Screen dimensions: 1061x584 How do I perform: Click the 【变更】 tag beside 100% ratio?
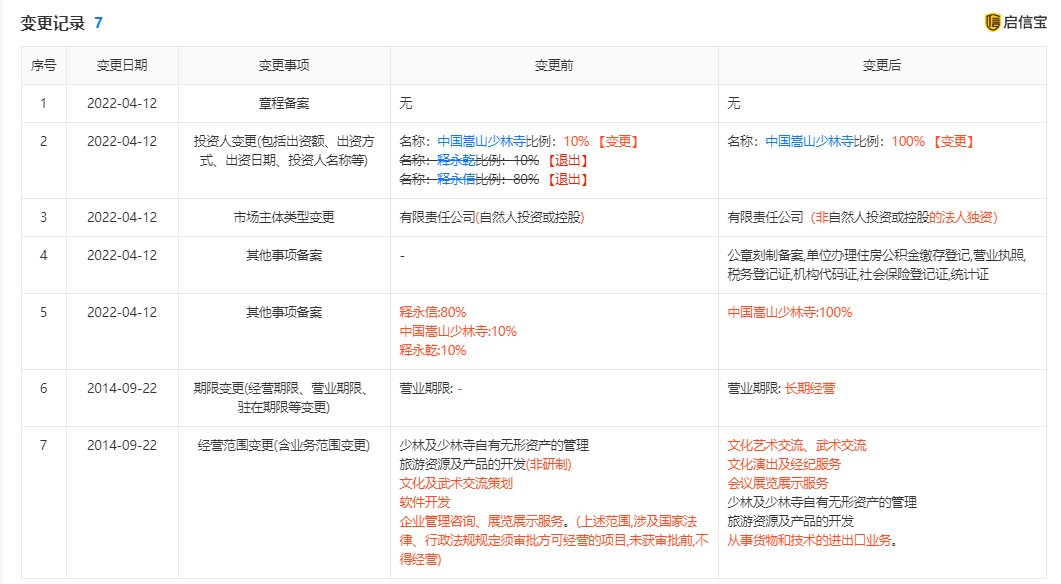953,141
